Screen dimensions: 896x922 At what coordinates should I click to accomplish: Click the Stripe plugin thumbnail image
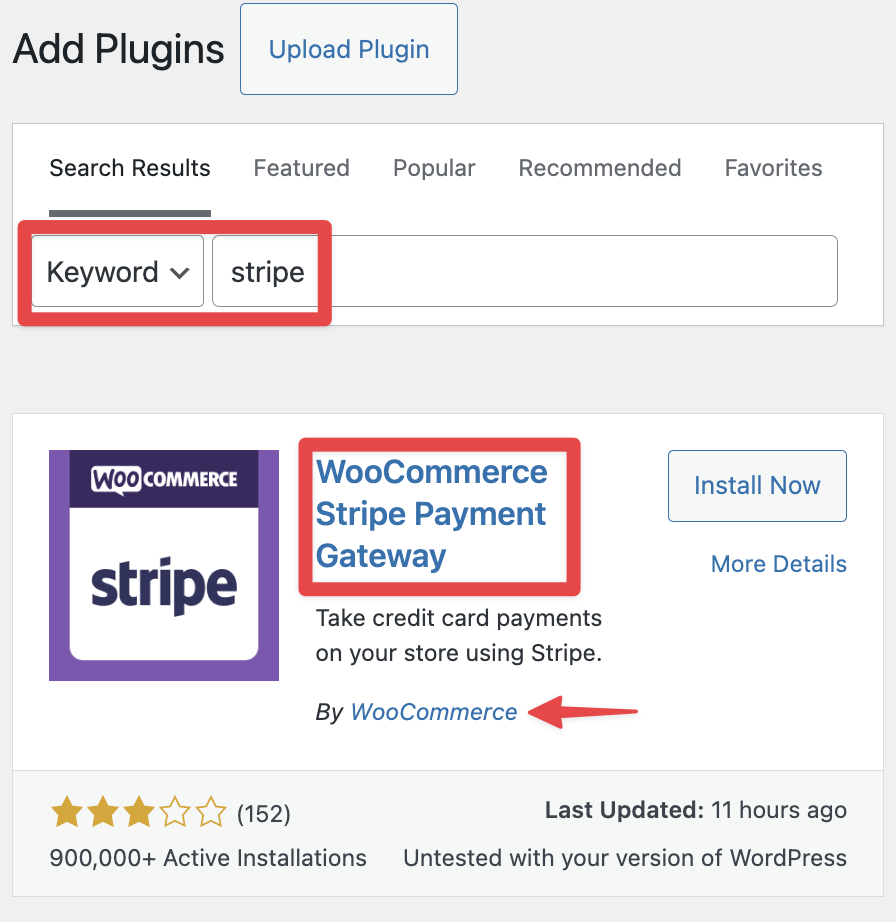pyautogui.click(x=163, y=565)
